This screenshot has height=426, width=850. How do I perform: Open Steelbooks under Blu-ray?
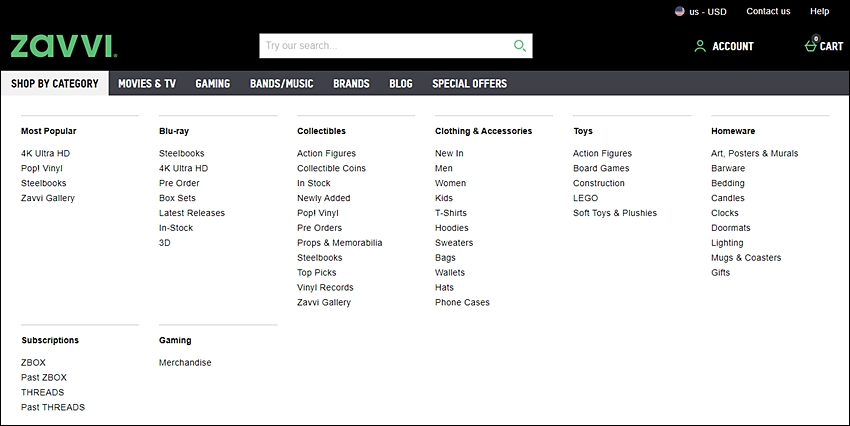[x=182, y=153]
